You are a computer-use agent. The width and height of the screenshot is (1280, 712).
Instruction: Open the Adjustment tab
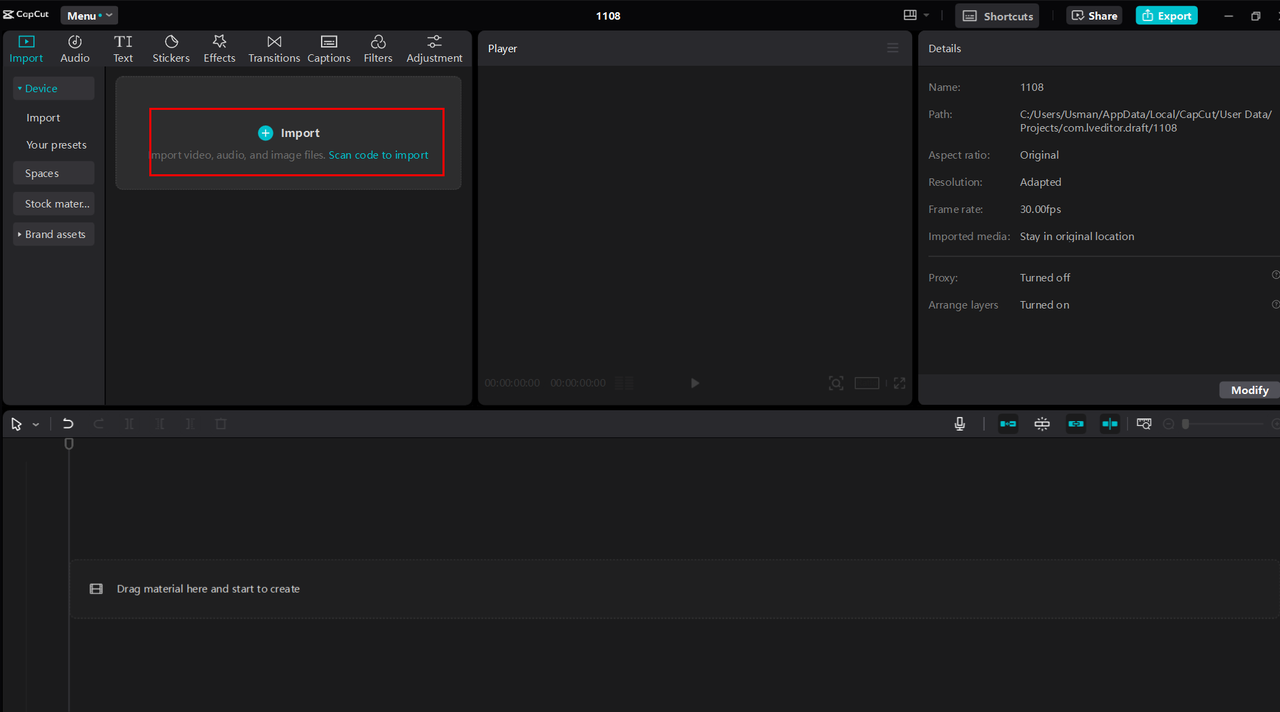[434, 49]
